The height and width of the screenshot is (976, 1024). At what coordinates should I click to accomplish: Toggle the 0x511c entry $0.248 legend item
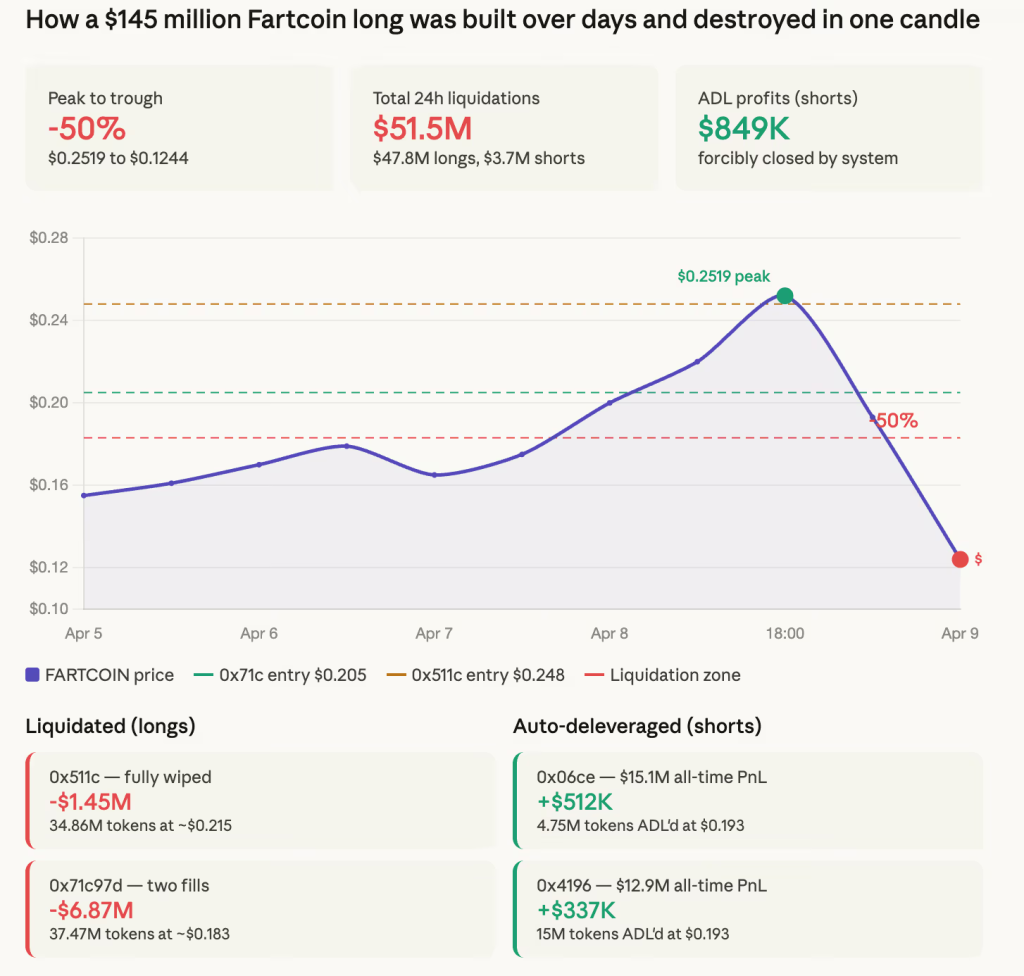[478, 675]
